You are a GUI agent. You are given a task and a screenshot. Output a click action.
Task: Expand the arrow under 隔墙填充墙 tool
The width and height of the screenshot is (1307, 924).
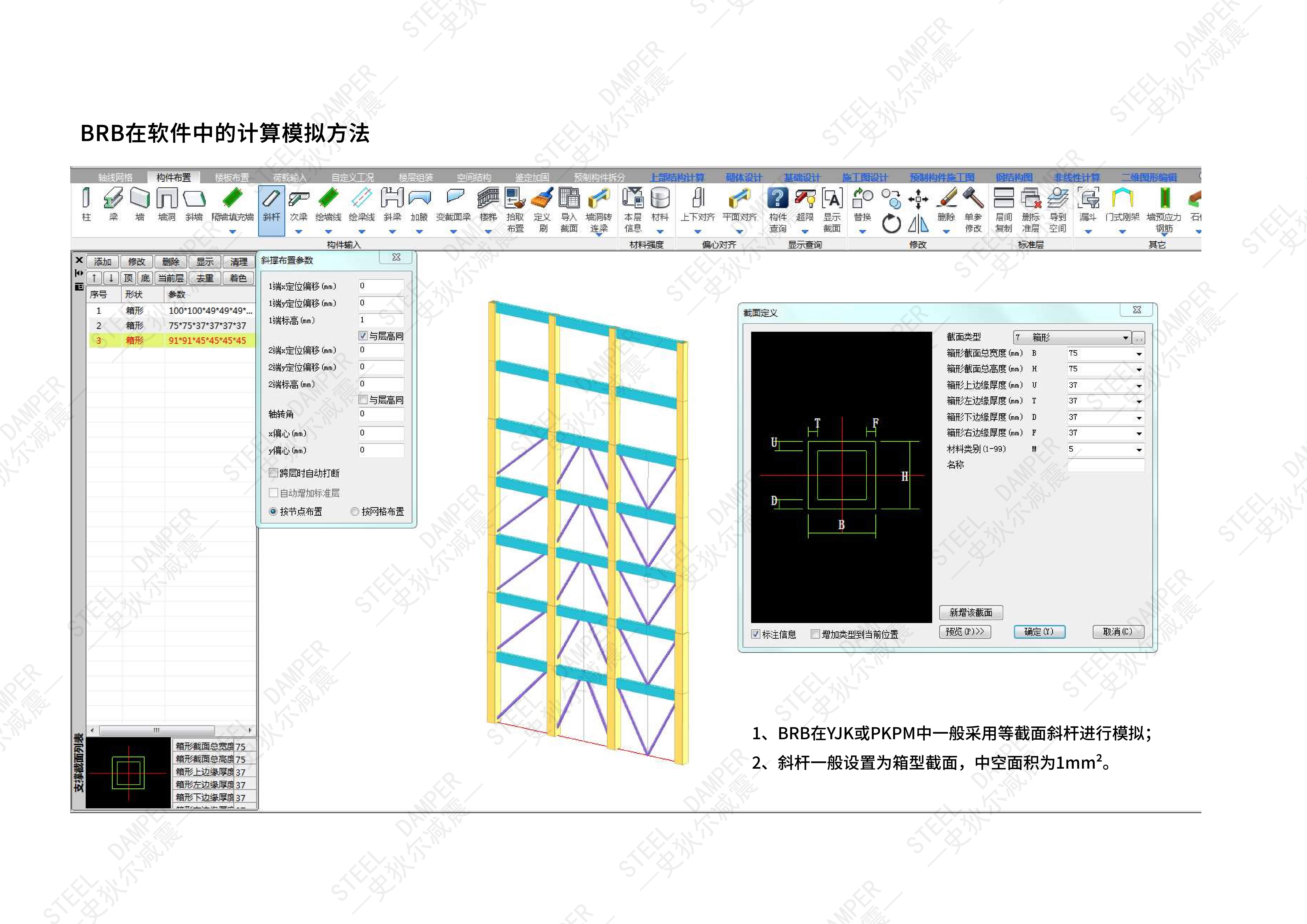tap(232, 232)
